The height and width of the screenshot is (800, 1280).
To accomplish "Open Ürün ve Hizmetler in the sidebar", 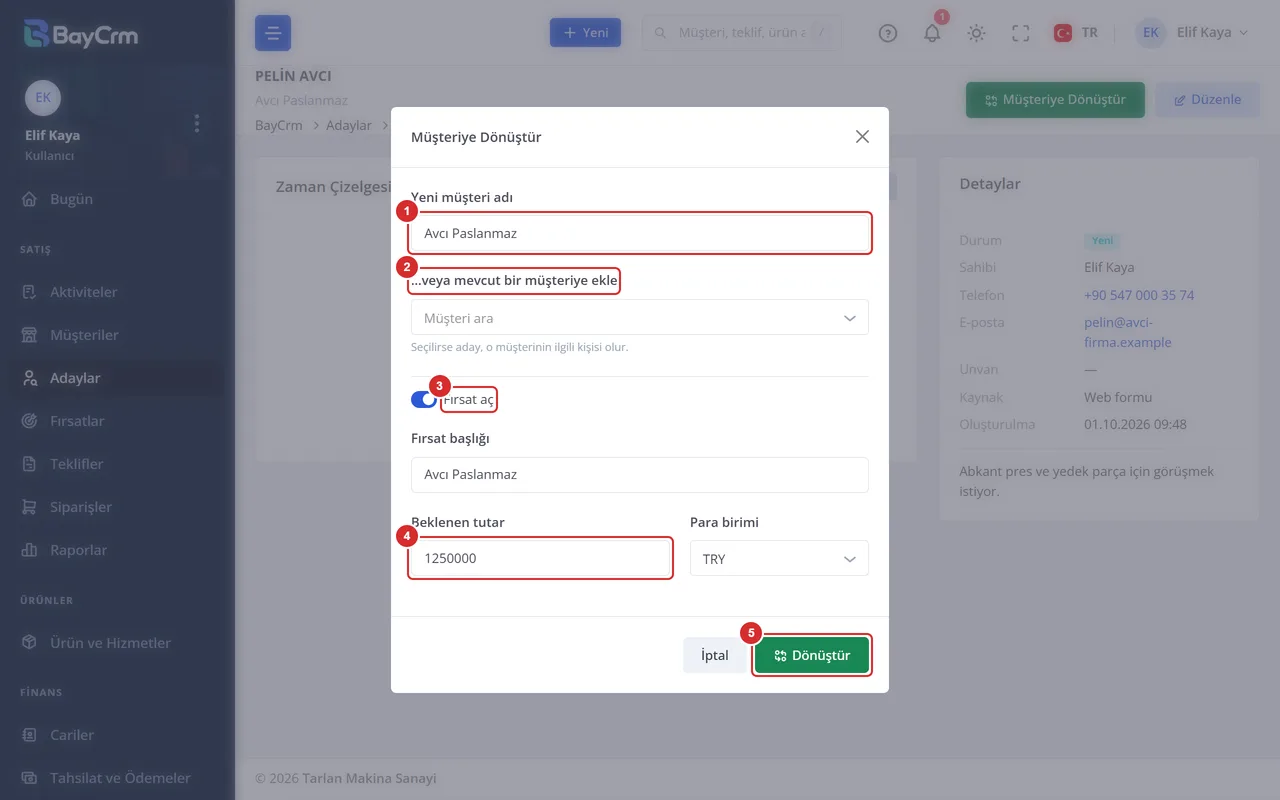I will [x=117, y=643].
